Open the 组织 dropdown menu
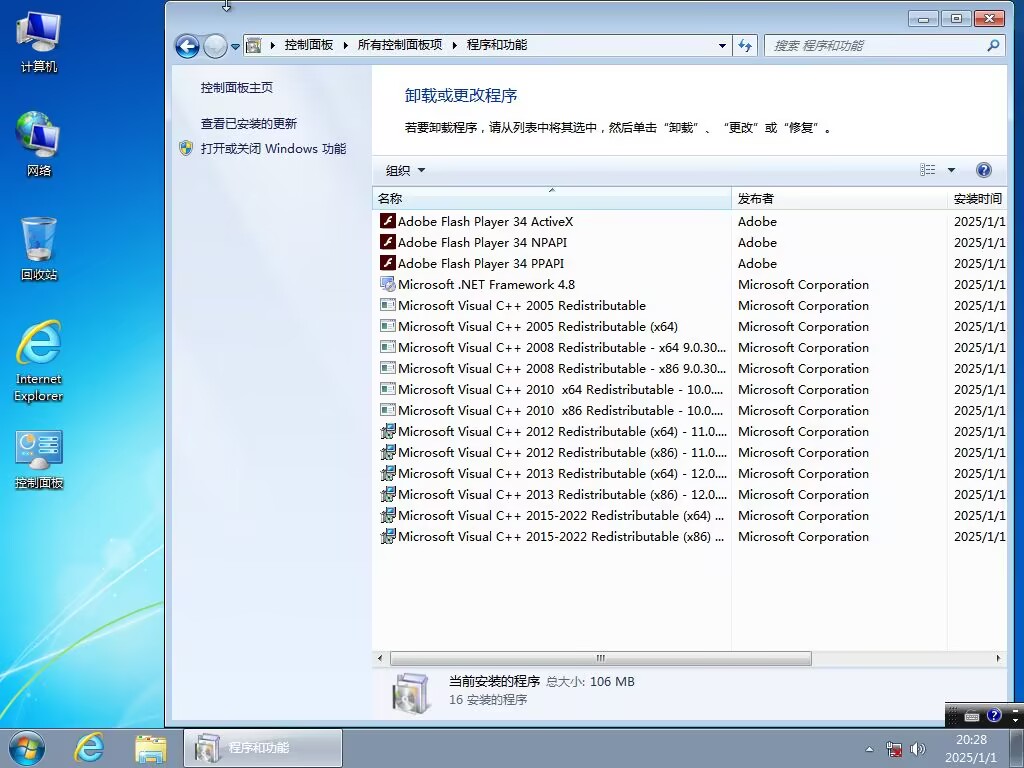The width and height of the screenshot is (1024, 768). tap(405, 170)
